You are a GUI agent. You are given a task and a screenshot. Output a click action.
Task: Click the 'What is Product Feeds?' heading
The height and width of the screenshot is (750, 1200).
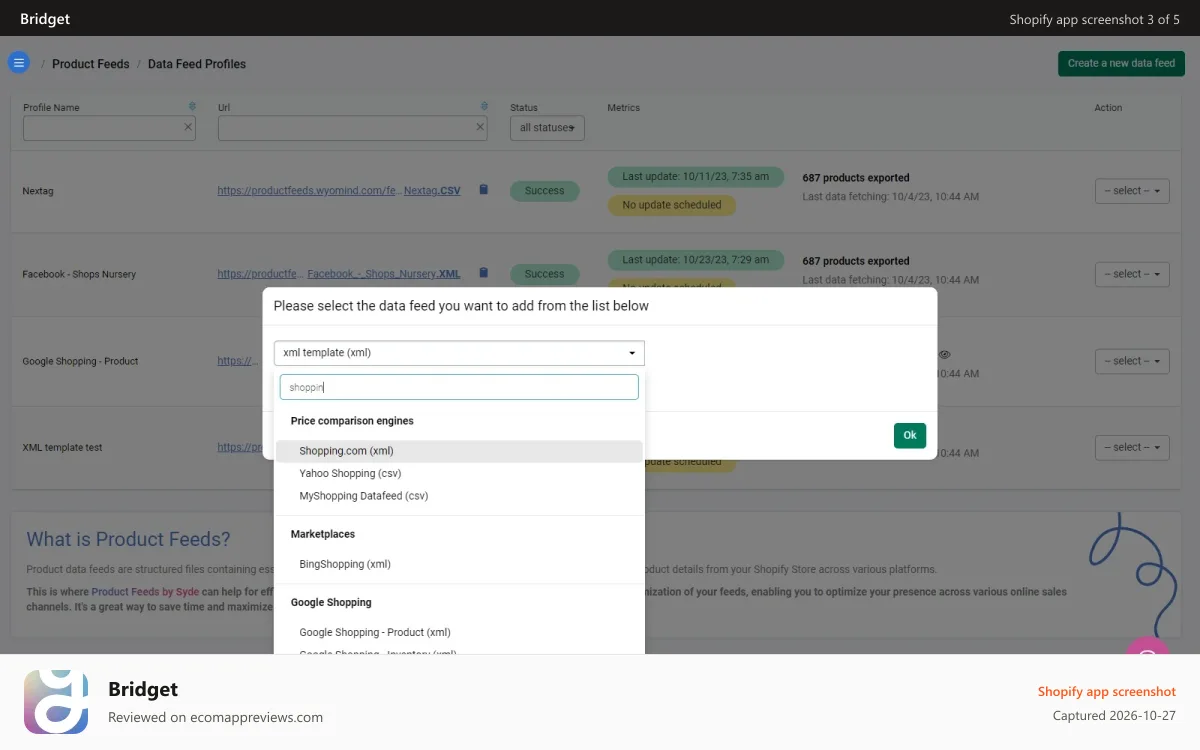click(x=128, y=539)
